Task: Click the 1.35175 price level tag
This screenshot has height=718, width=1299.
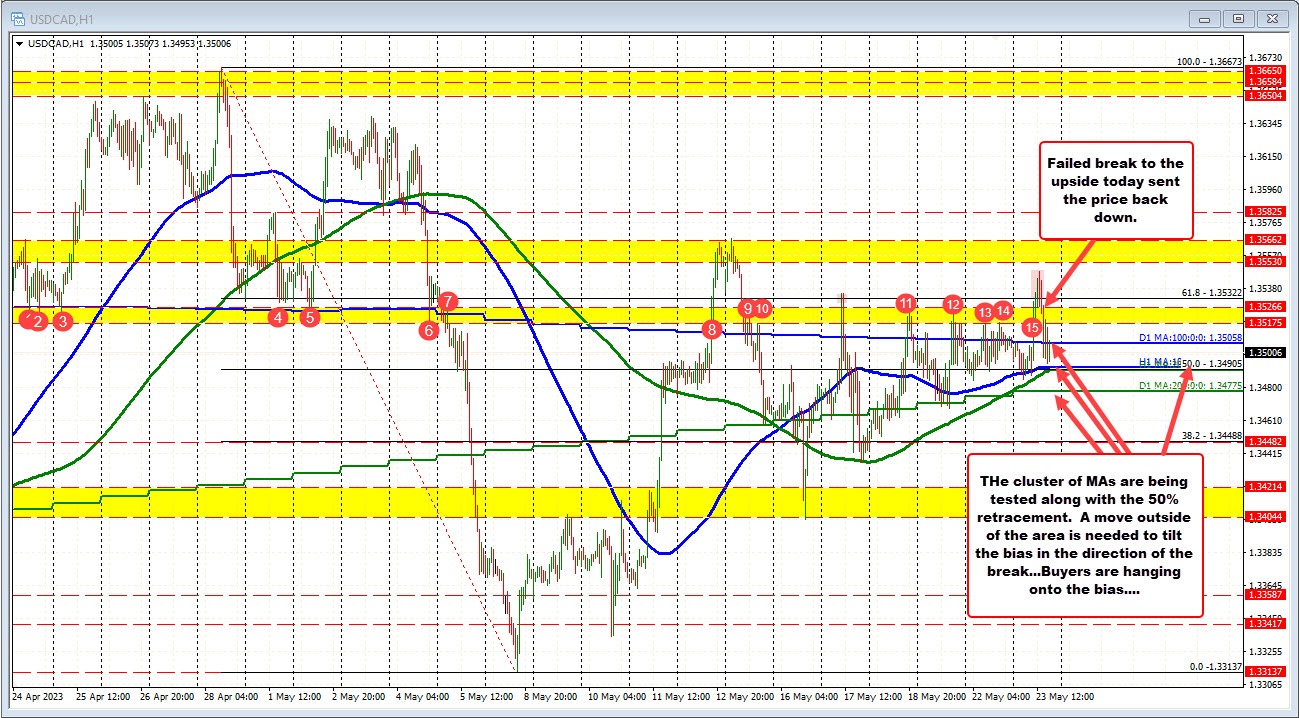Action: tap(1265, 323)
